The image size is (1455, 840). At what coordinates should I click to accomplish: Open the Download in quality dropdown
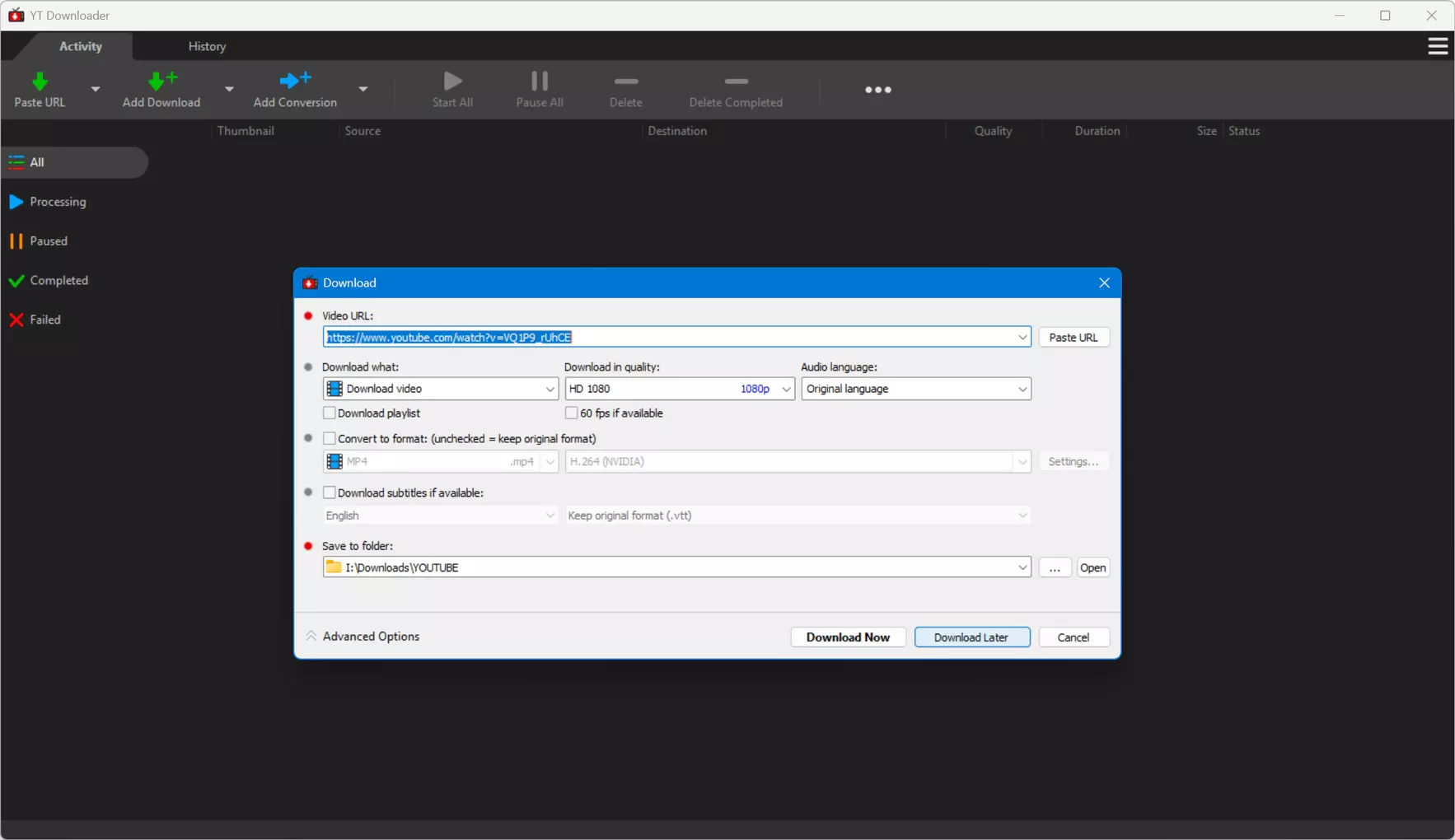[680, 389]
